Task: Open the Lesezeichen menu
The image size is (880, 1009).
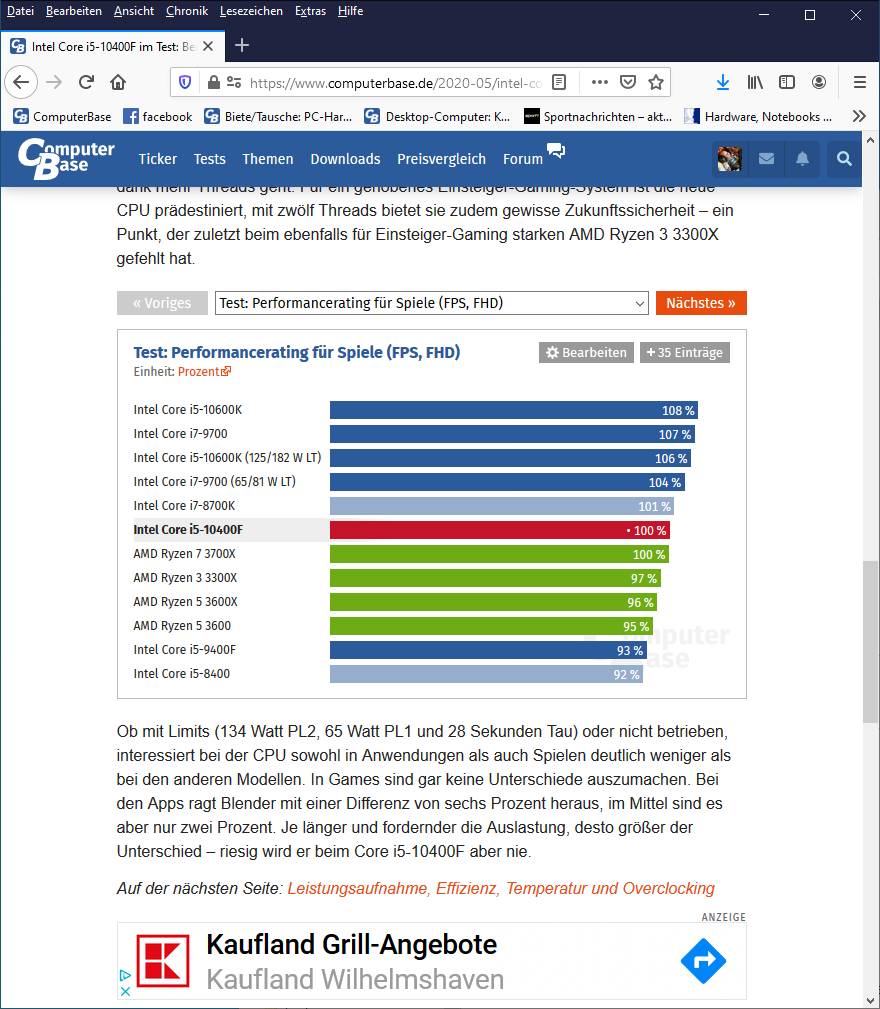Action: [251, 11]
